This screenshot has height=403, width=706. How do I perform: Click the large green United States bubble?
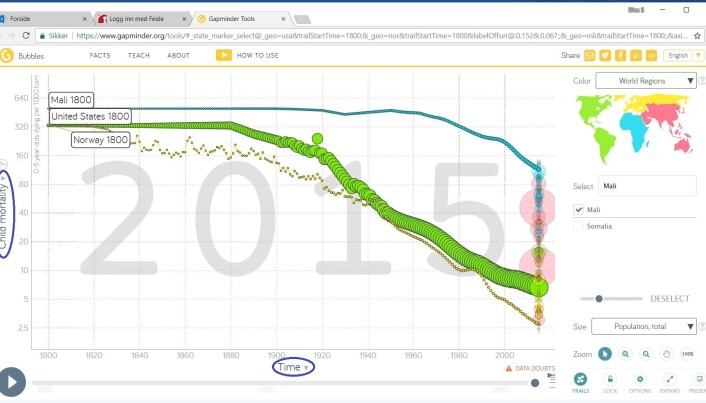(539, 286)
